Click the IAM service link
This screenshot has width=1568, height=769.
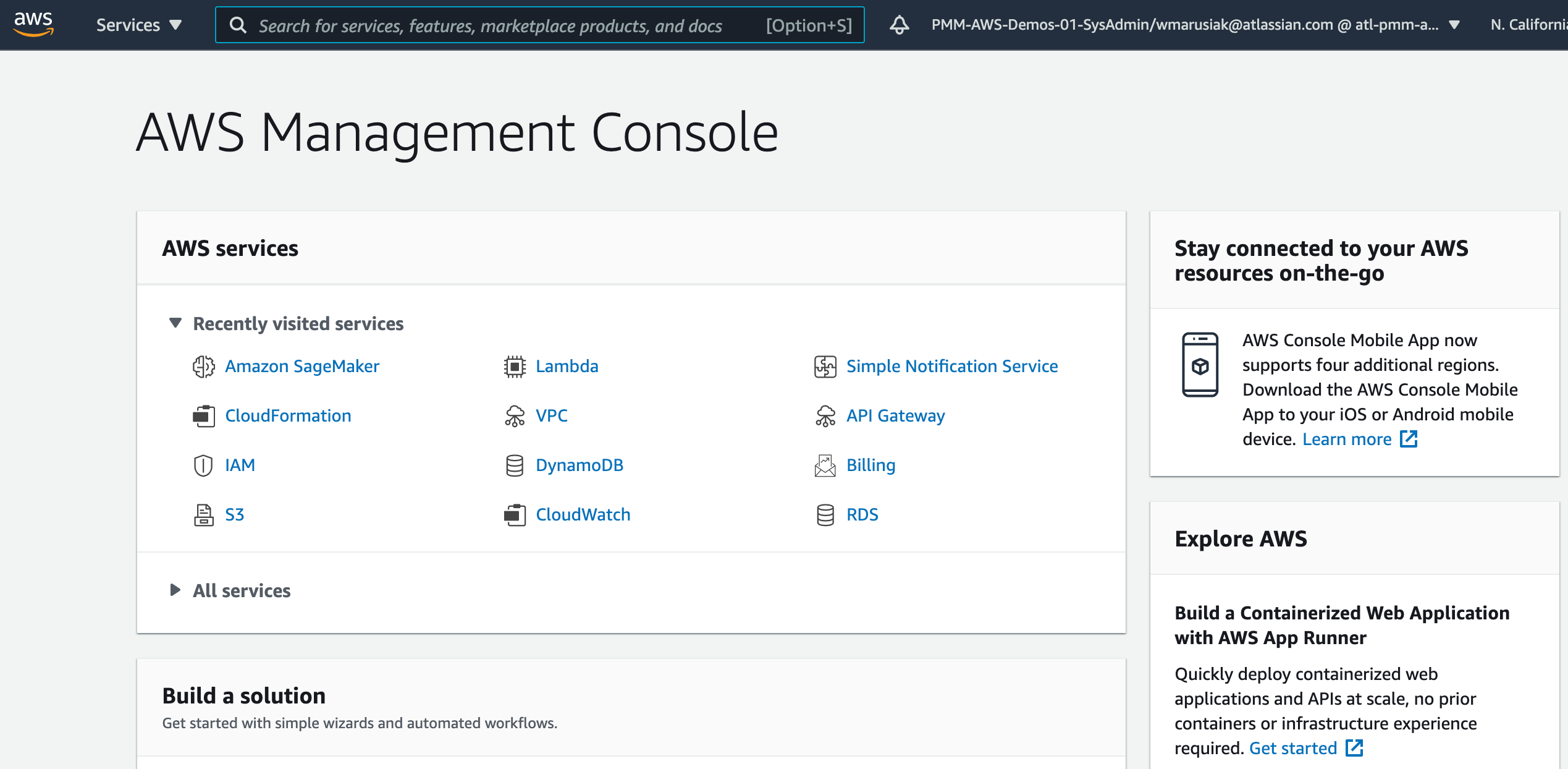pos(239,464)
